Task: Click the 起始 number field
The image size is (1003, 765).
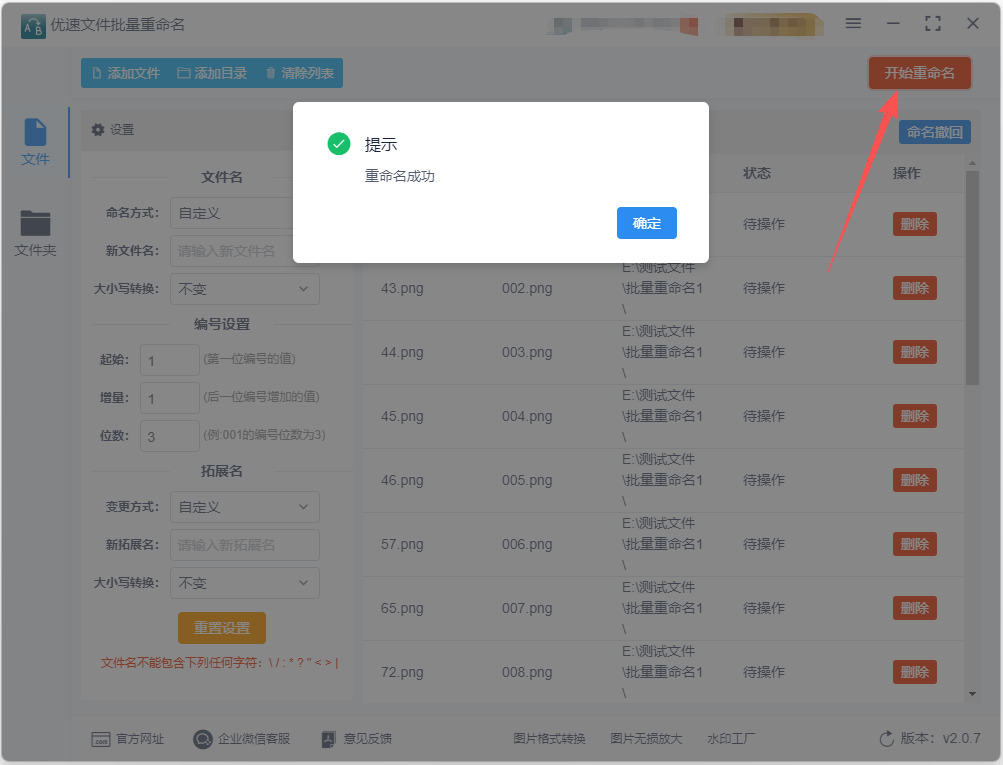Action: [x=170, y=360]
